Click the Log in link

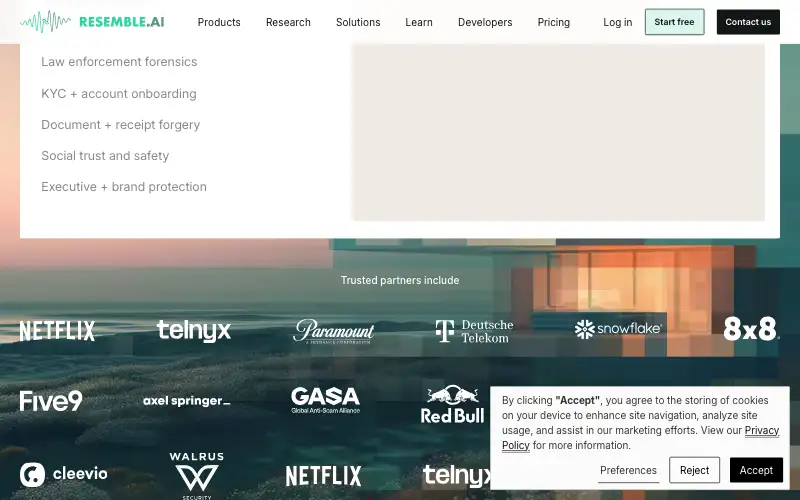coord(617,22)
